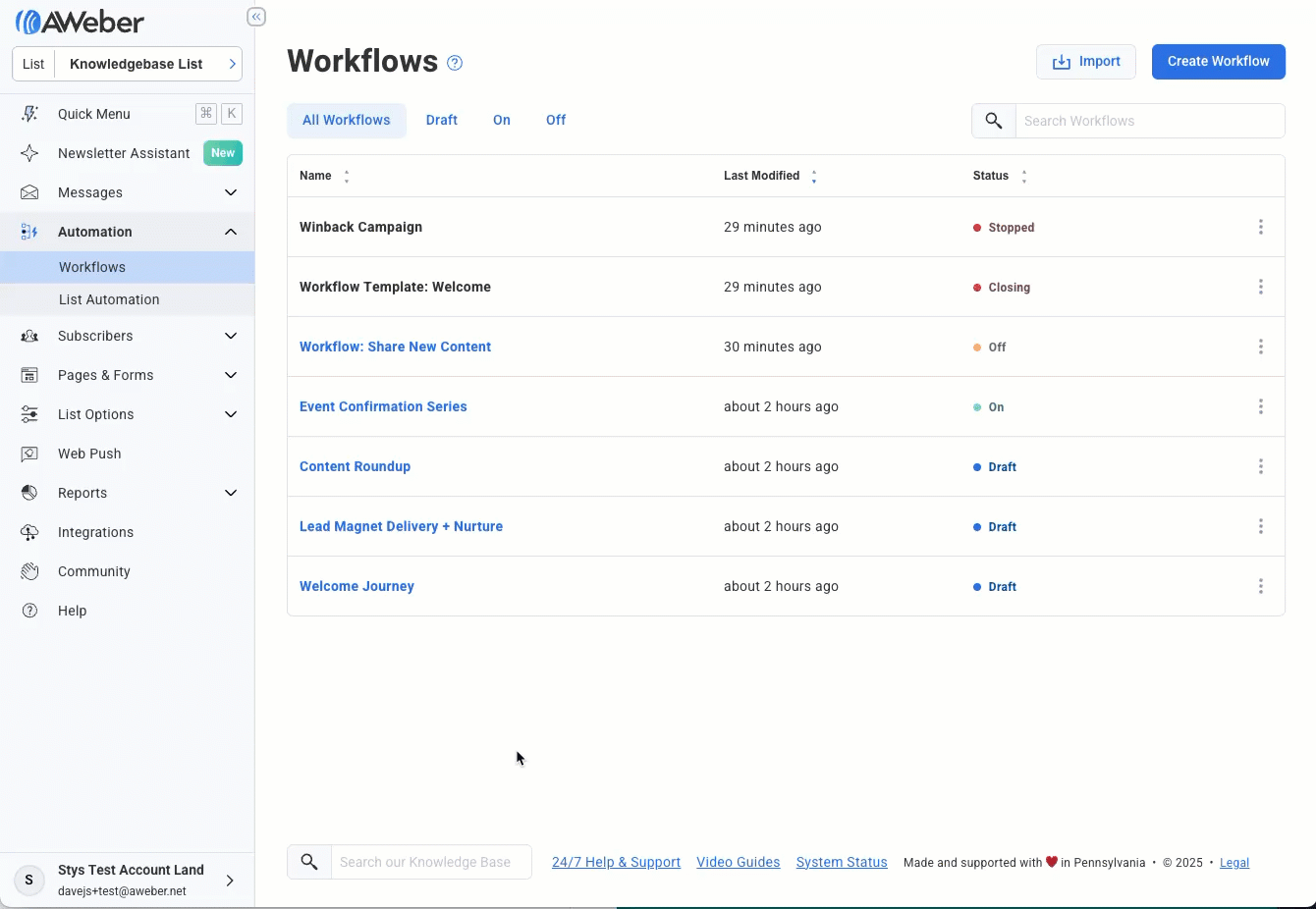Open the three-dot menu for Winback Campaign
Image resolution: width=1316 pixels, height=909 pixels.
coord(1260,227)
